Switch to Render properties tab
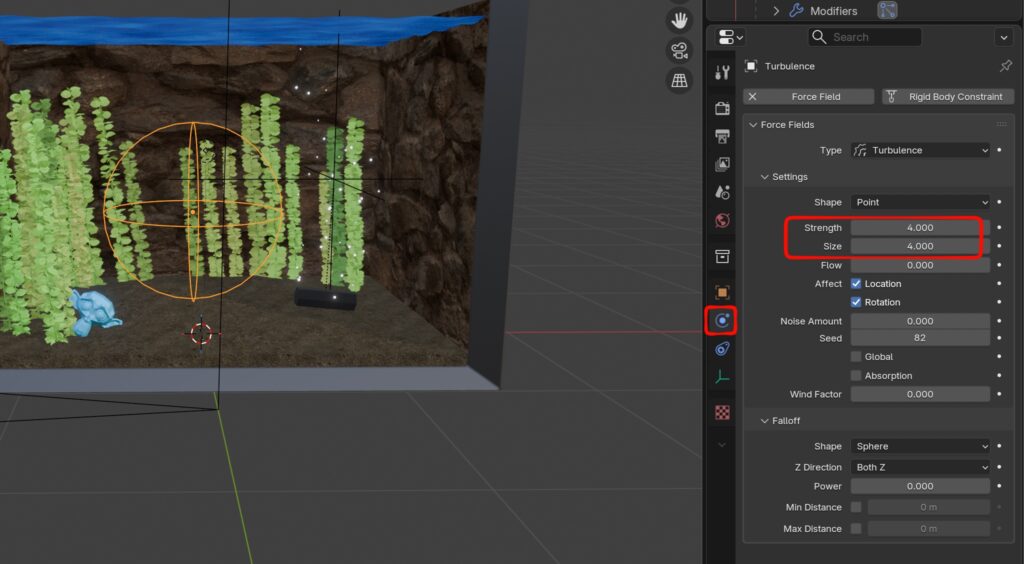 pyautogui.click(x=722, y=108)
